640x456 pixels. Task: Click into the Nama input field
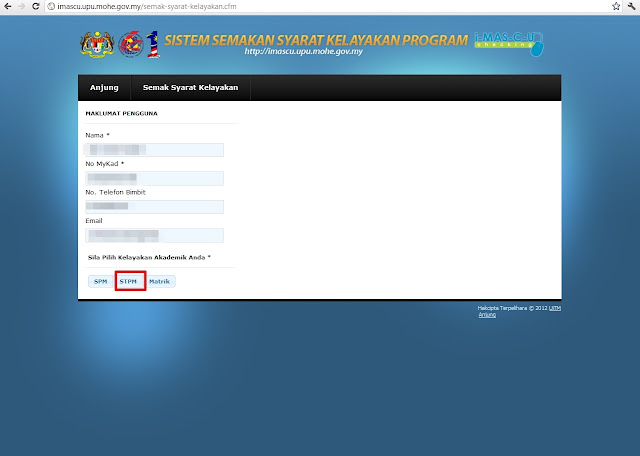tap(154, 150)
